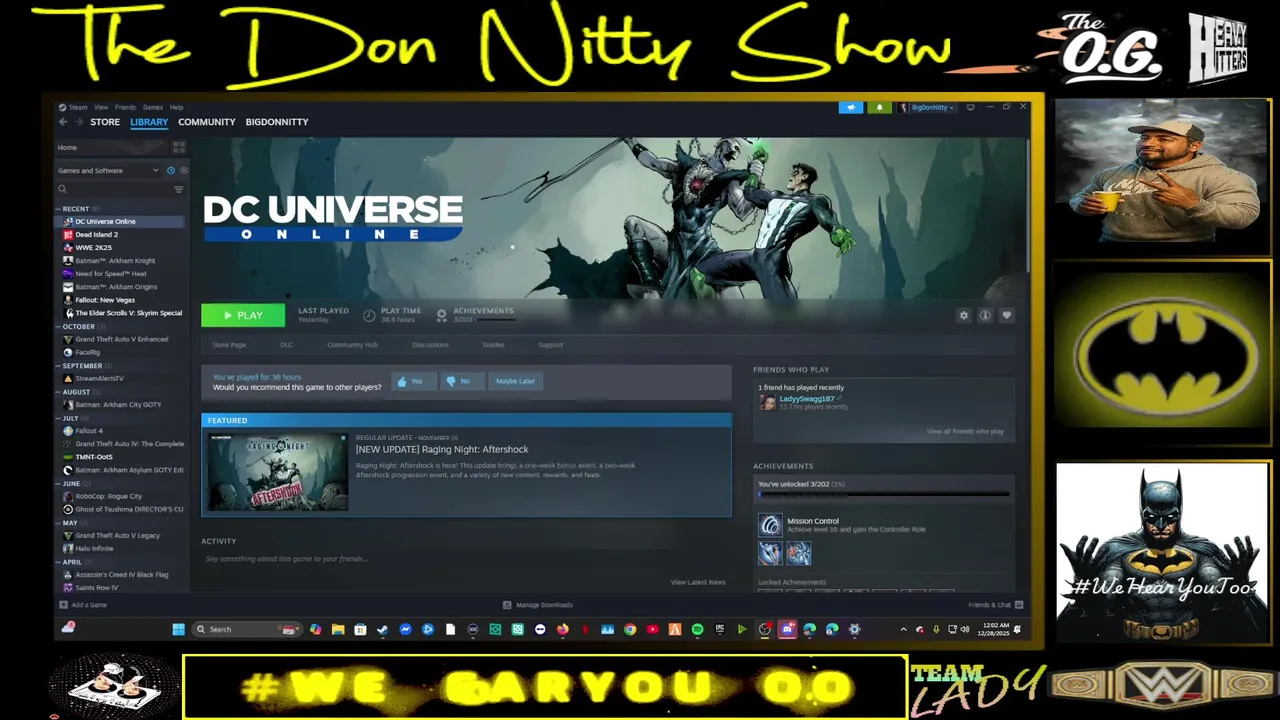This screenshot has width=1280, height=720.
Task: Go back with the Steam back arrow
Action: pos(62,122)
